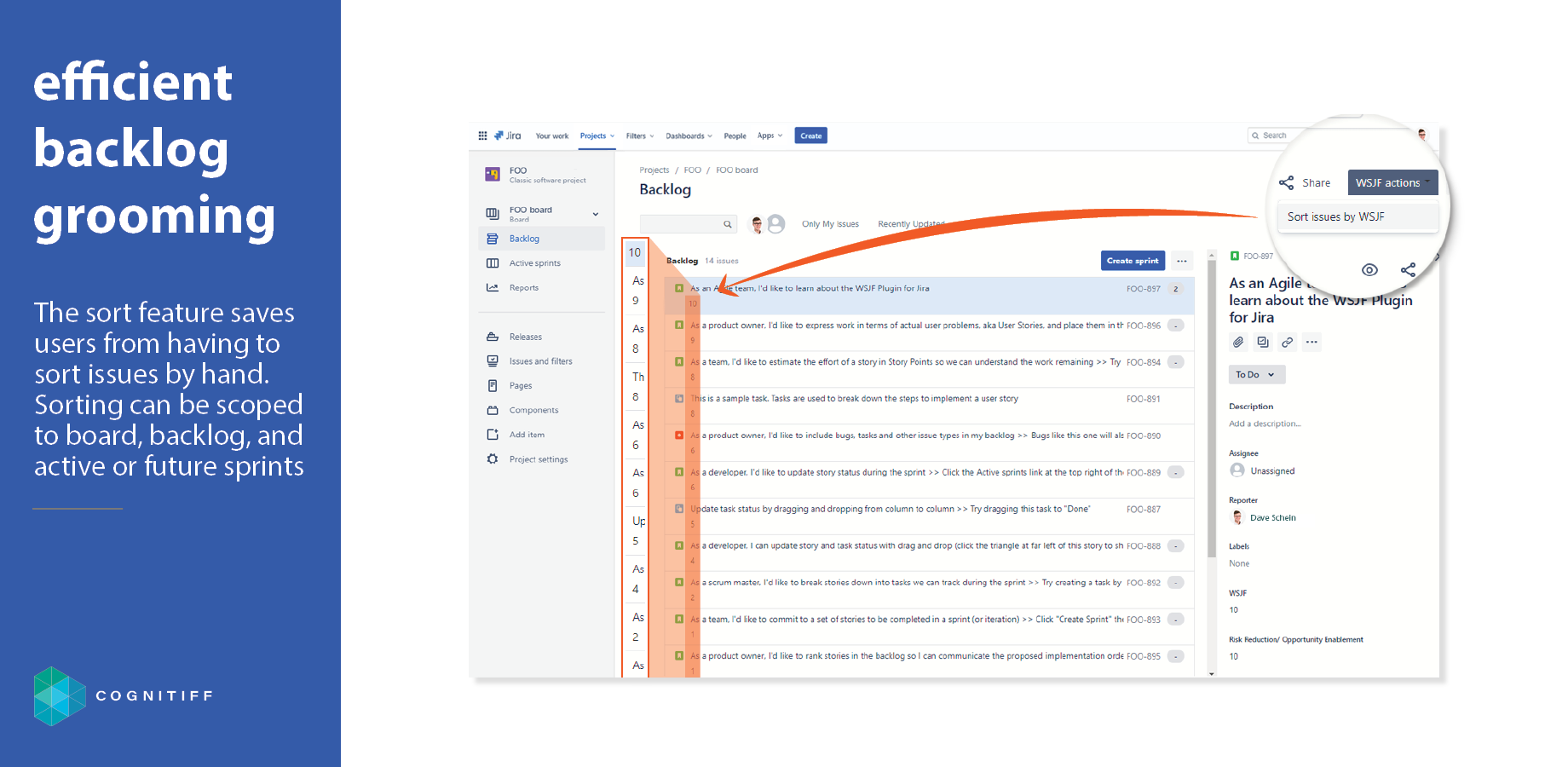Click the estimate badge on FOO-897 row

point(1176,289)
